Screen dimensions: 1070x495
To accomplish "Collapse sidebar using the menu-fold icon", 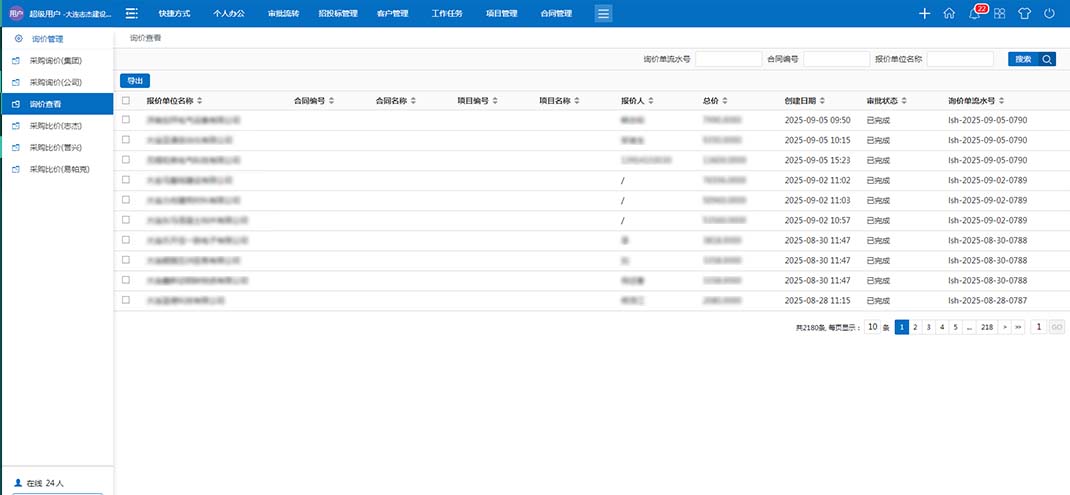I will coord(132,14).
